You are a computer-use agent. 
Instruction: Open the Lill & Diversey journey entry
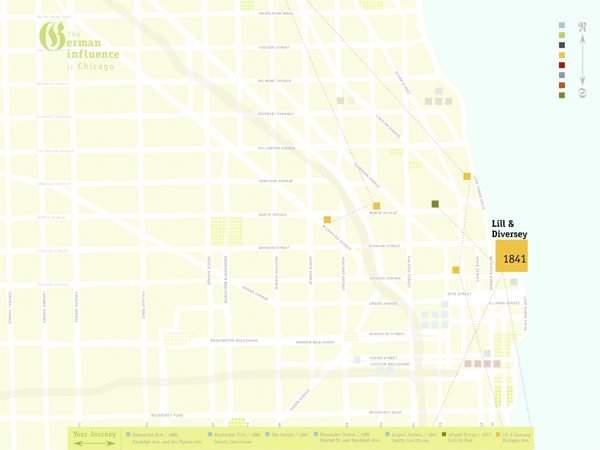pyautogui.click(x=513, y=438)
